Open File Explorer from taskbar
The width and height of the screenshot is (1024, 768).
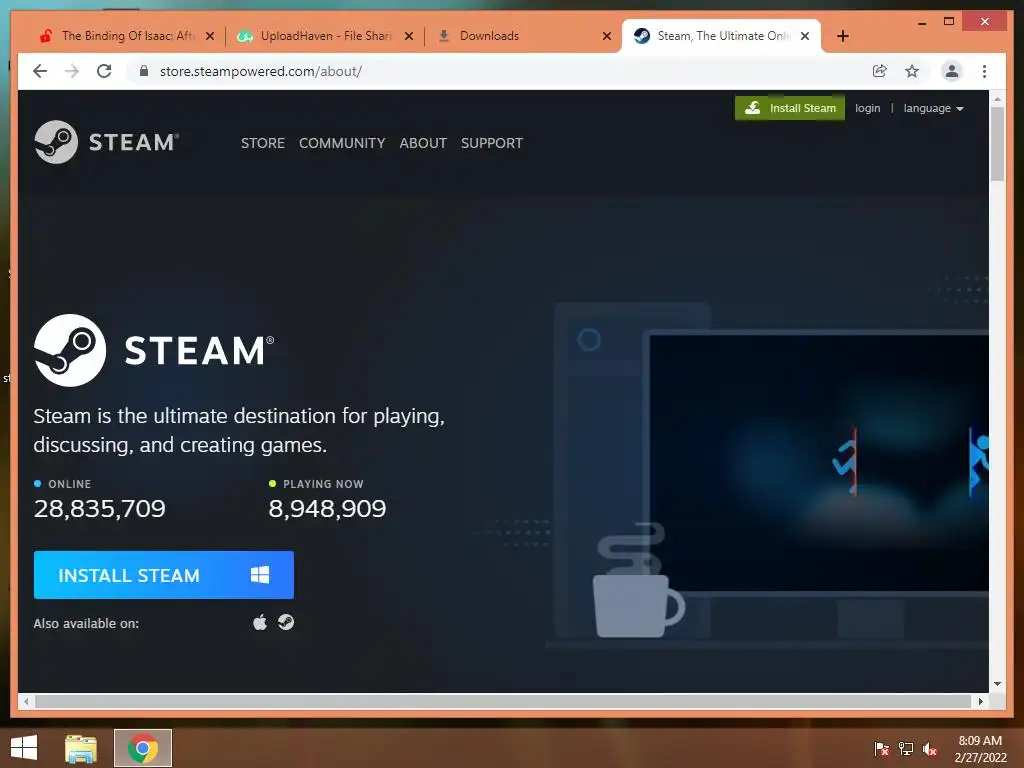[80, 748]
